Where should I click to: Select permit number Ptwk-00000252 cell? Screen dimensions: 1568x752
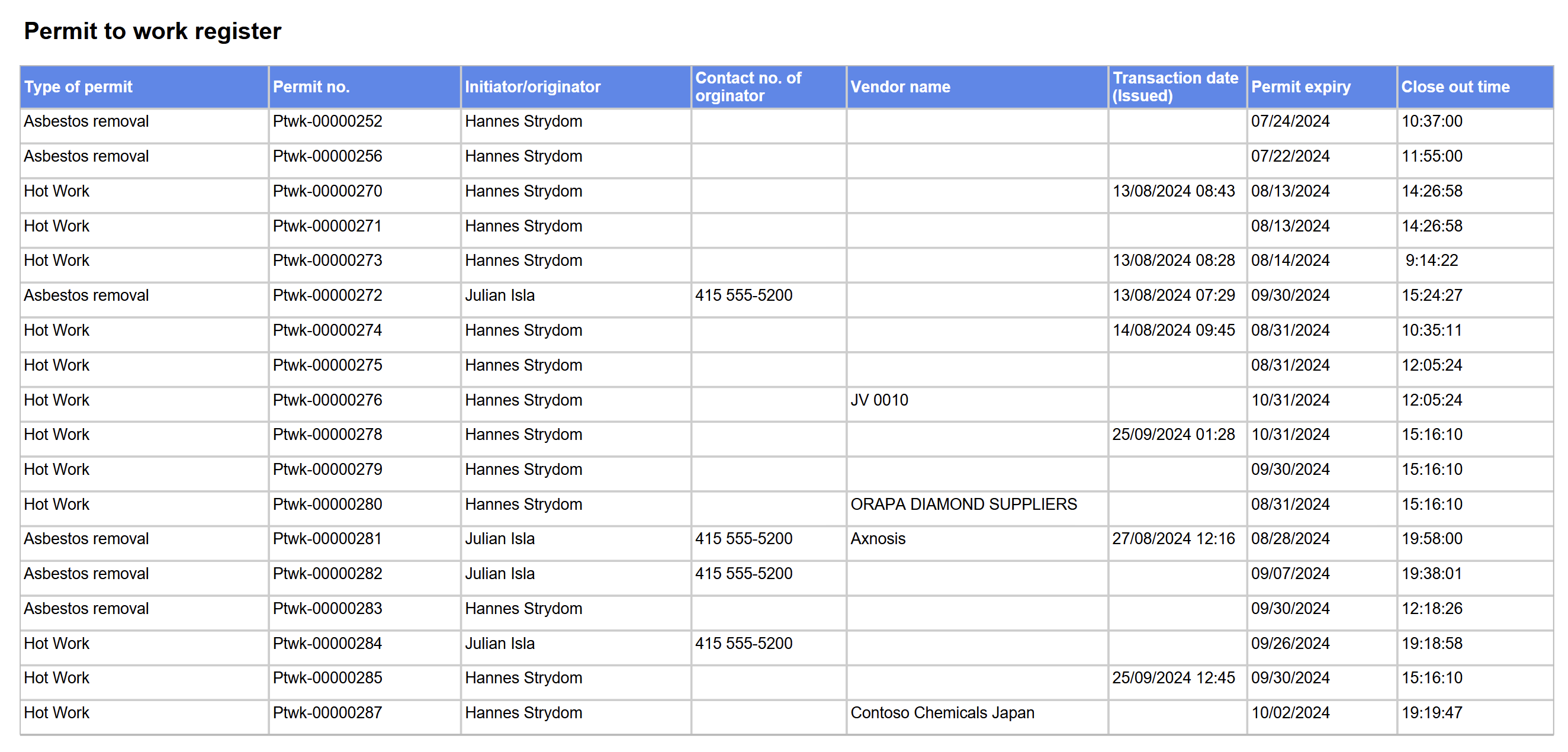(x=327, y=121)
